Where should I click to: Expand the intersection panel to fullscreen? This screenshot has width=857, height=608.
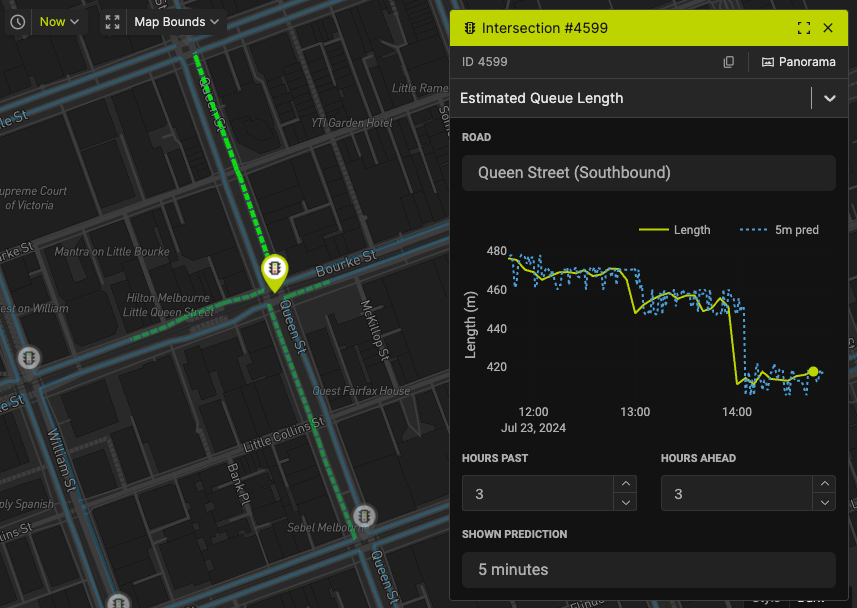[x=804, y=28]
